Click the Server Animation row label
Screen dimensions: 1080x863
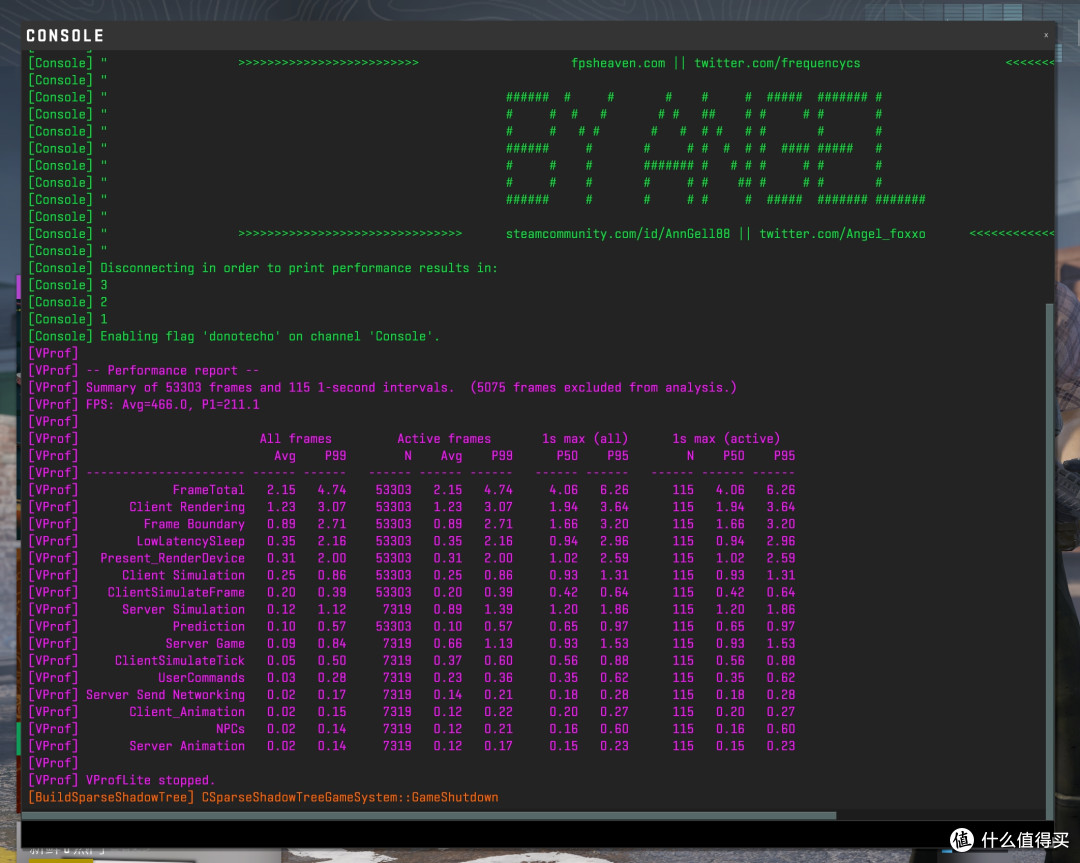(187, 746)
